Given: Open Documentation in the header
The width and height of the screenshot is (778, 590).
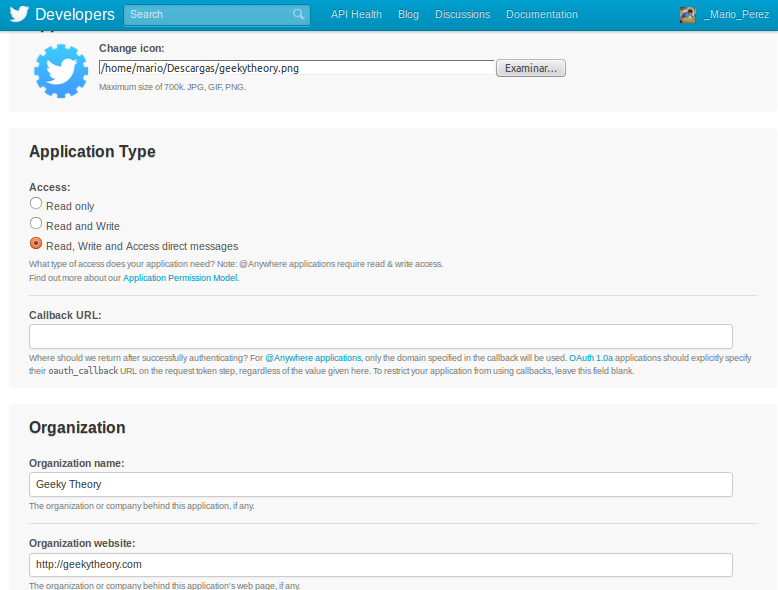Looking at the screenshot, I should pos(542,14).
